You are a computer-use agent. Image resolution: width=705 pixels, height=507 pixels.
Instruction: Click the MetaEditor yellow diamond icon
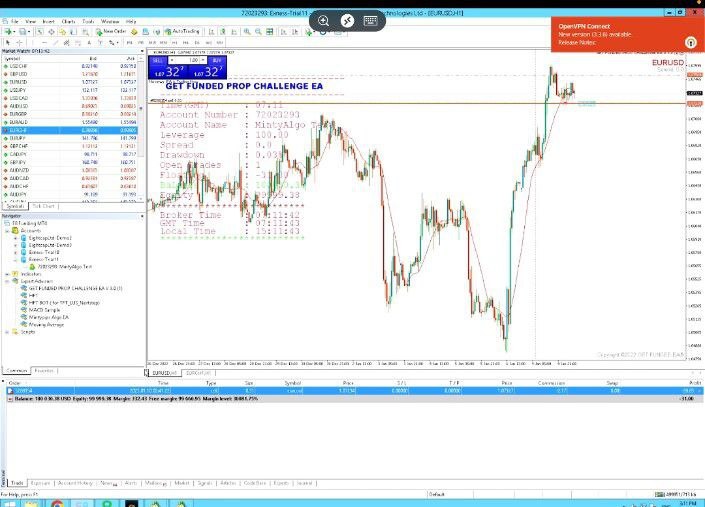click(134, 31)
